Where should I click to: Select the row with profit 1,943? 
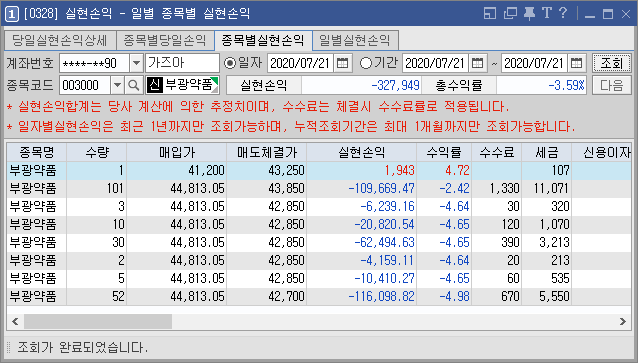click(x=319, y=171)
